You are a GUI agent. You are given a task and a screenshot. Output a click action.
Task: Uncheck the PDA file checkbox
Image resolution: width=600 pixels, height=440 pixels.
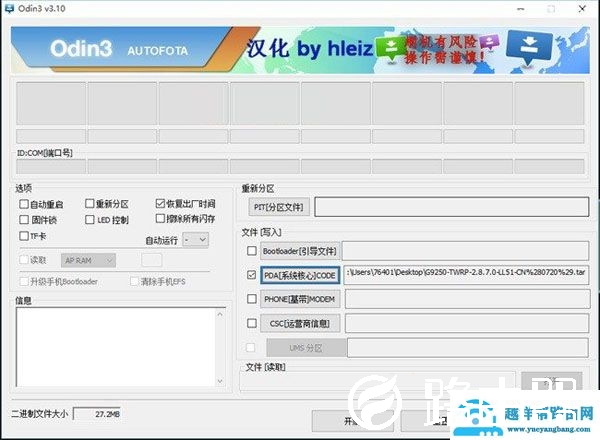pos(252,275)
